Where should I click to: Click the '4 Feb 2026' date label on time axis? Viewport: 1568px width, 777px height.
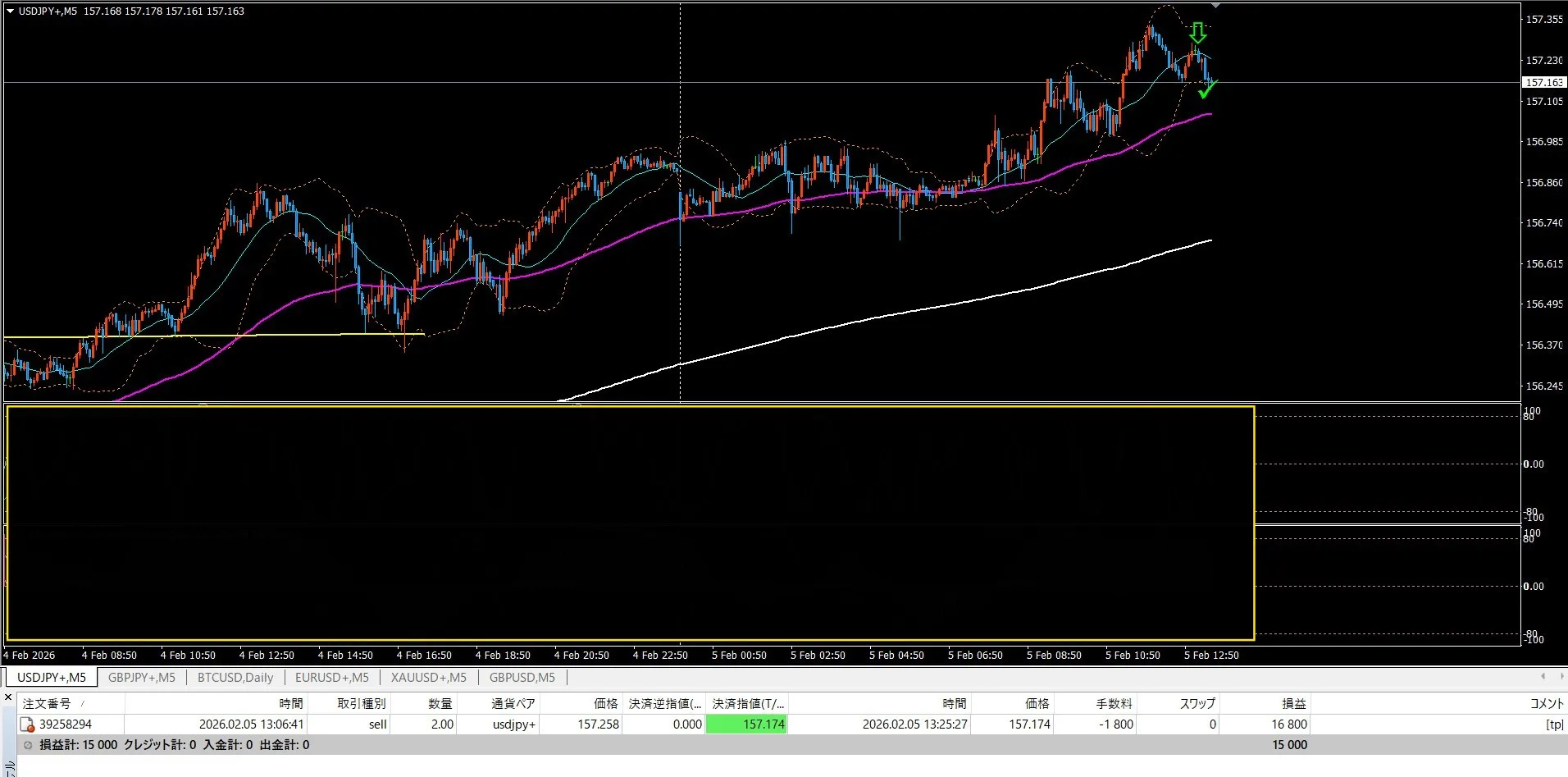pos(30,656)
